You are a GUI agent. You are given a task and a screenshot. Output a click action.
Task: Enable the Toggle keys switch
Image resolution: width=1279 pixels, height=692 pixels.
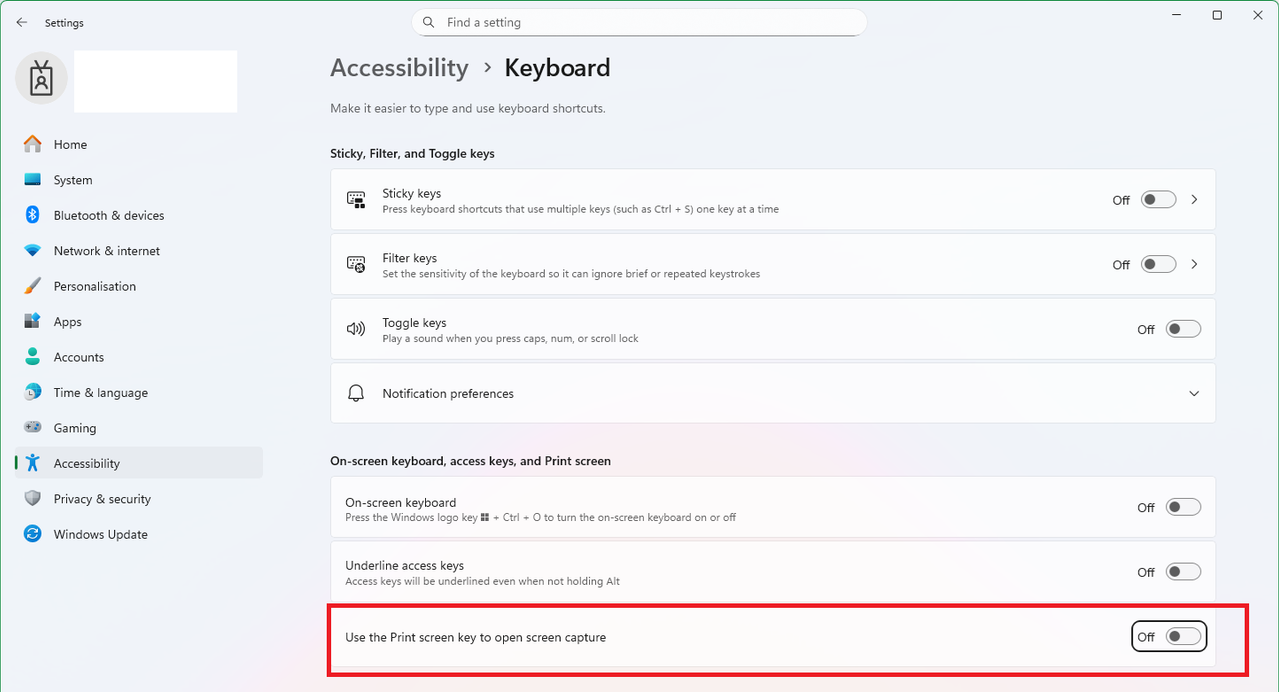pos(1183,329)
